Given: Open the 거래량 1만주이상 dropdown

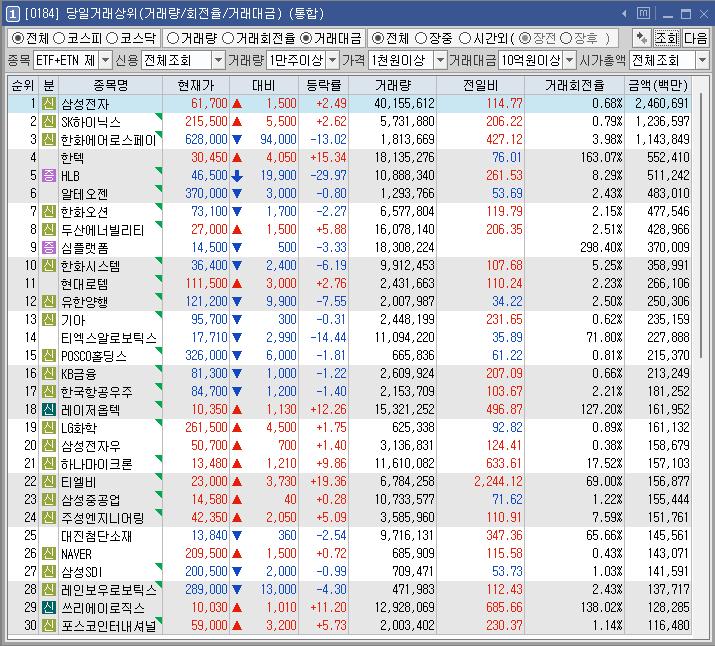Looking at the screenshot, I should pyautogui.click(x=333, y=60).
